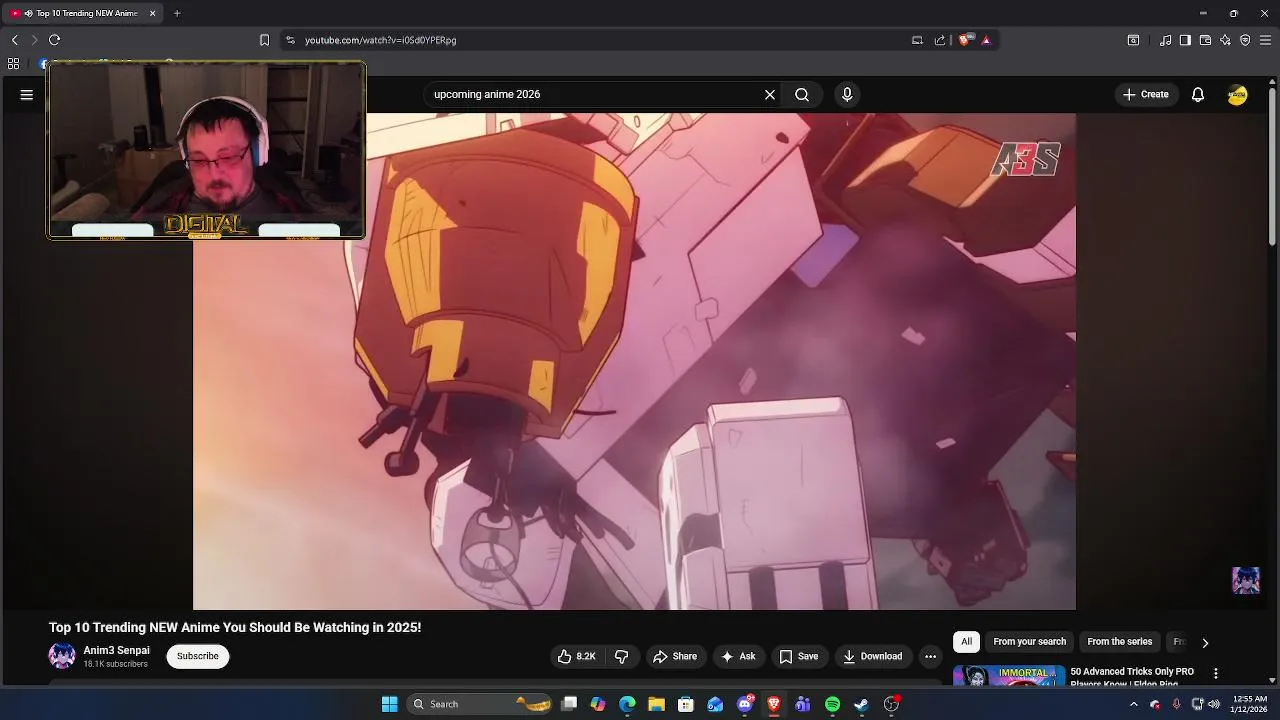1280x720 pixels.
Task: Select the All filter chip
Action: click(966, 642)
